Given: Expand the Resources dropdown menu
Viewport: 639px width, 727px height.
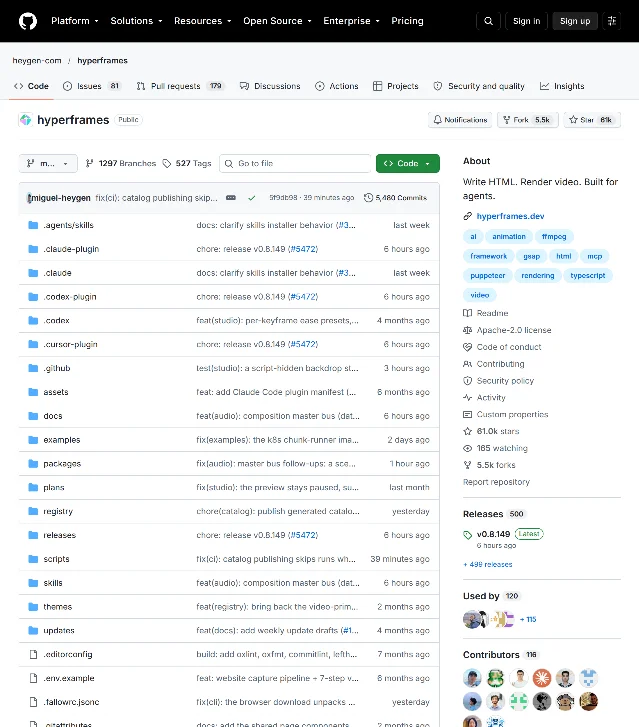Looking at the screenshot, I should 203,21.
